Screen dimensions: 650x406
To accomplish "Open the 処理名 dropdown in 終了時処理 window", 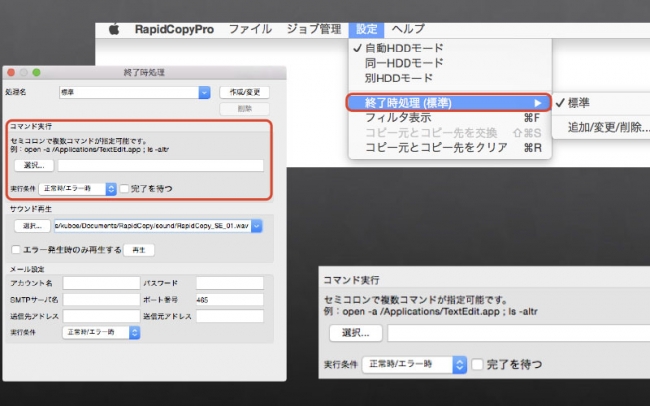I will click(x=204, y=92).
